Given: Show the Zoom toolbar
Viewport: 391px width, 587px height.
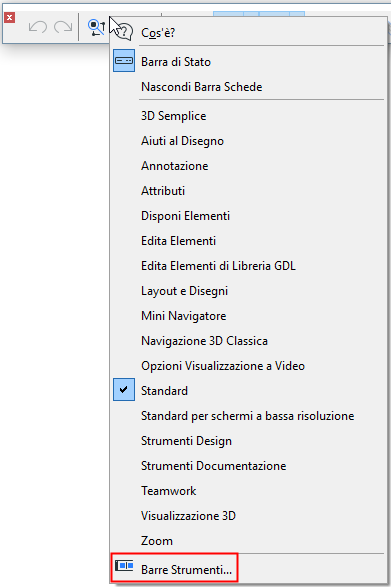Looking at the screenshot, I should point(249,541).
